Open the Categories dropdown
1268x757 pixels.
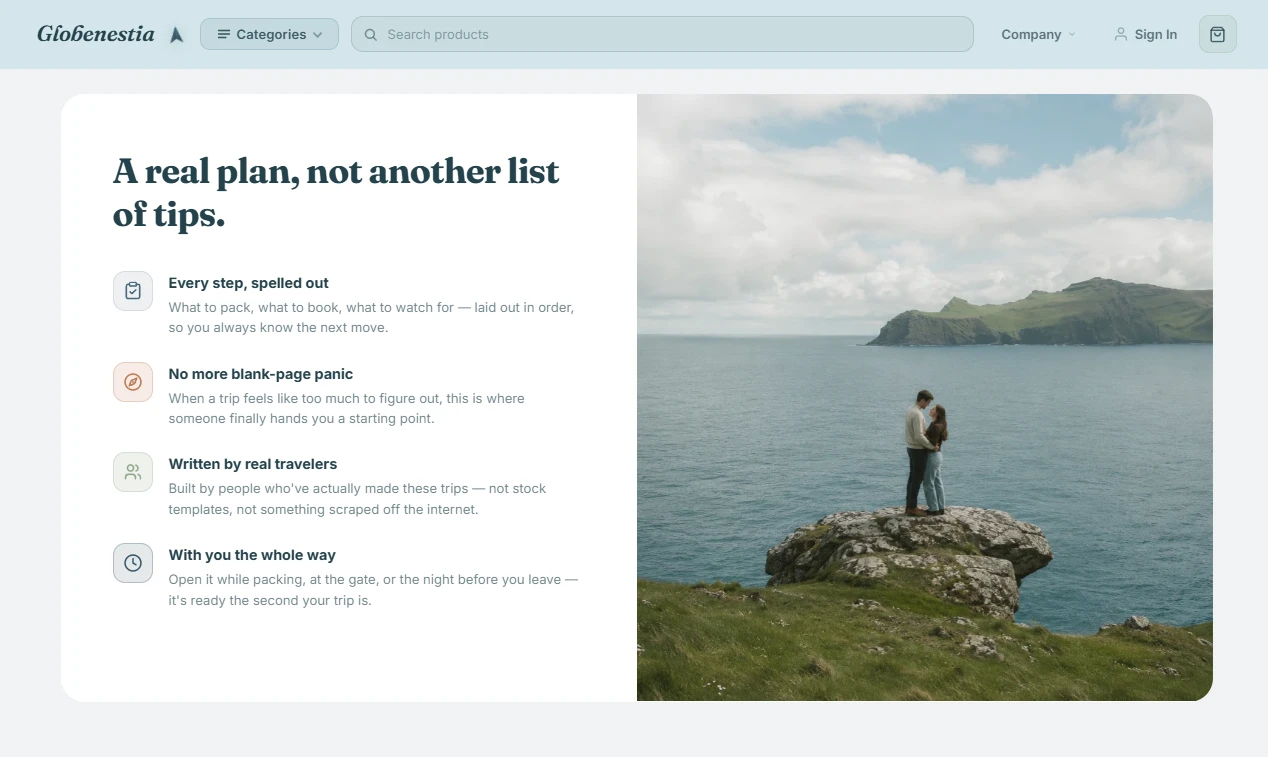pyautogui.click(x=269, y=34)
